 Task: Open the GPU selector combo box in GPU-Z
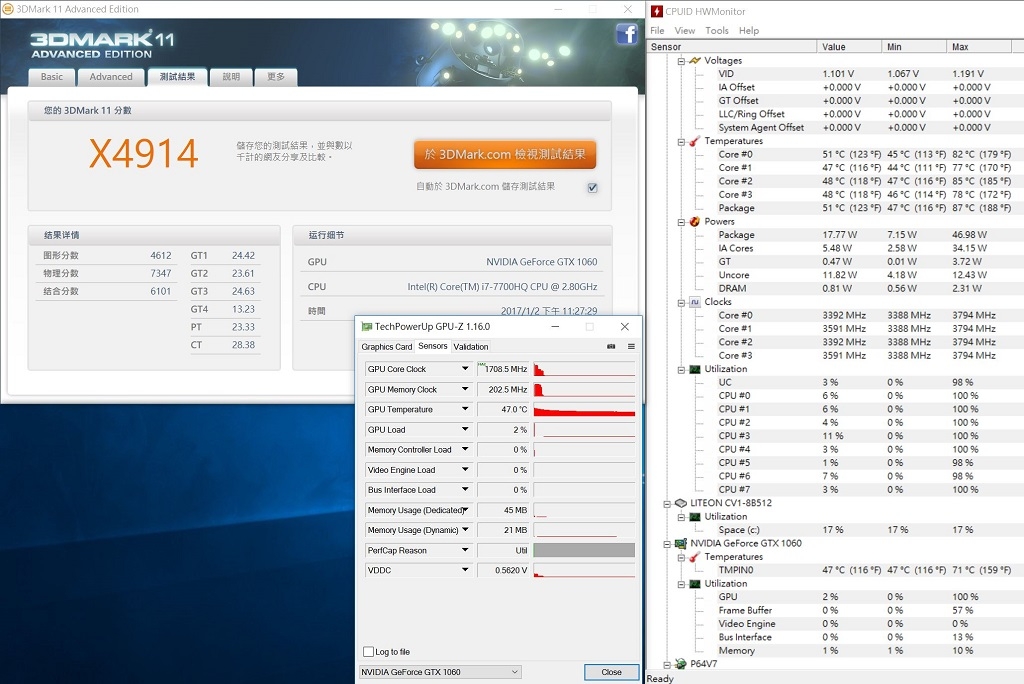pos(440,672)
